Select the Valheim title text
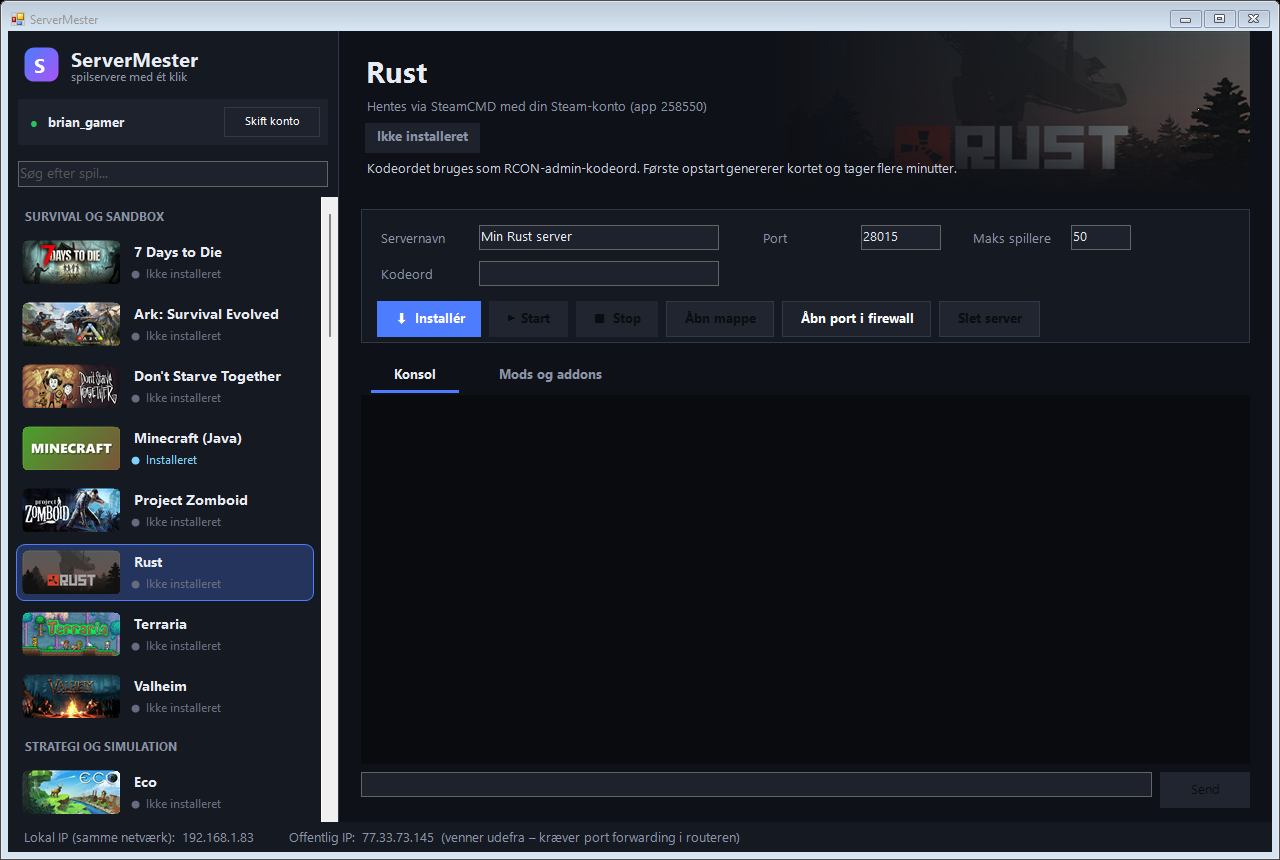The height and width of the screenshot is (860, 1280). (160, 686)
